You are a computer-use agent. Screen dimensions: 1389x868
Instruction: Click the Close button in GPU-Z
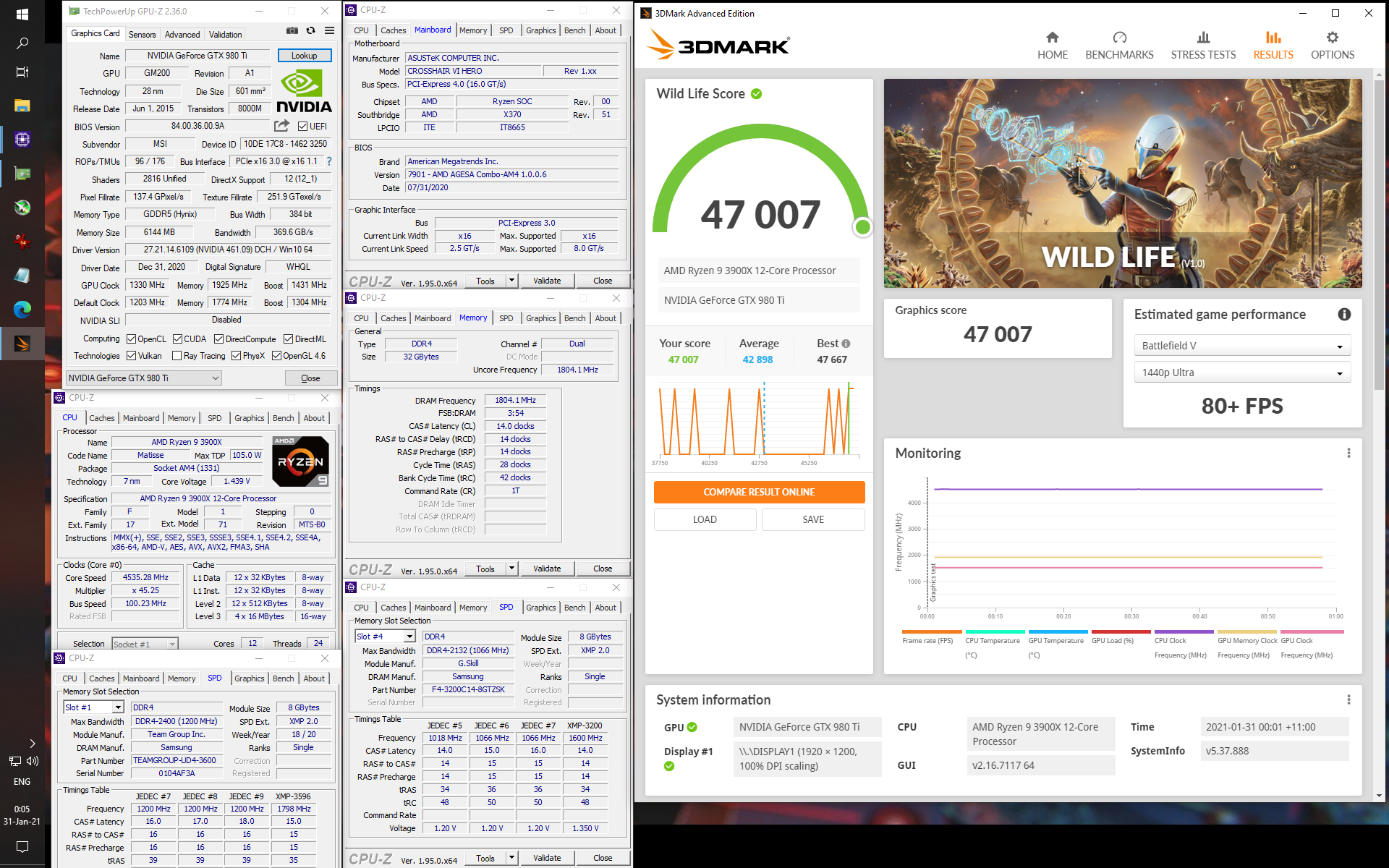point(310,378)
